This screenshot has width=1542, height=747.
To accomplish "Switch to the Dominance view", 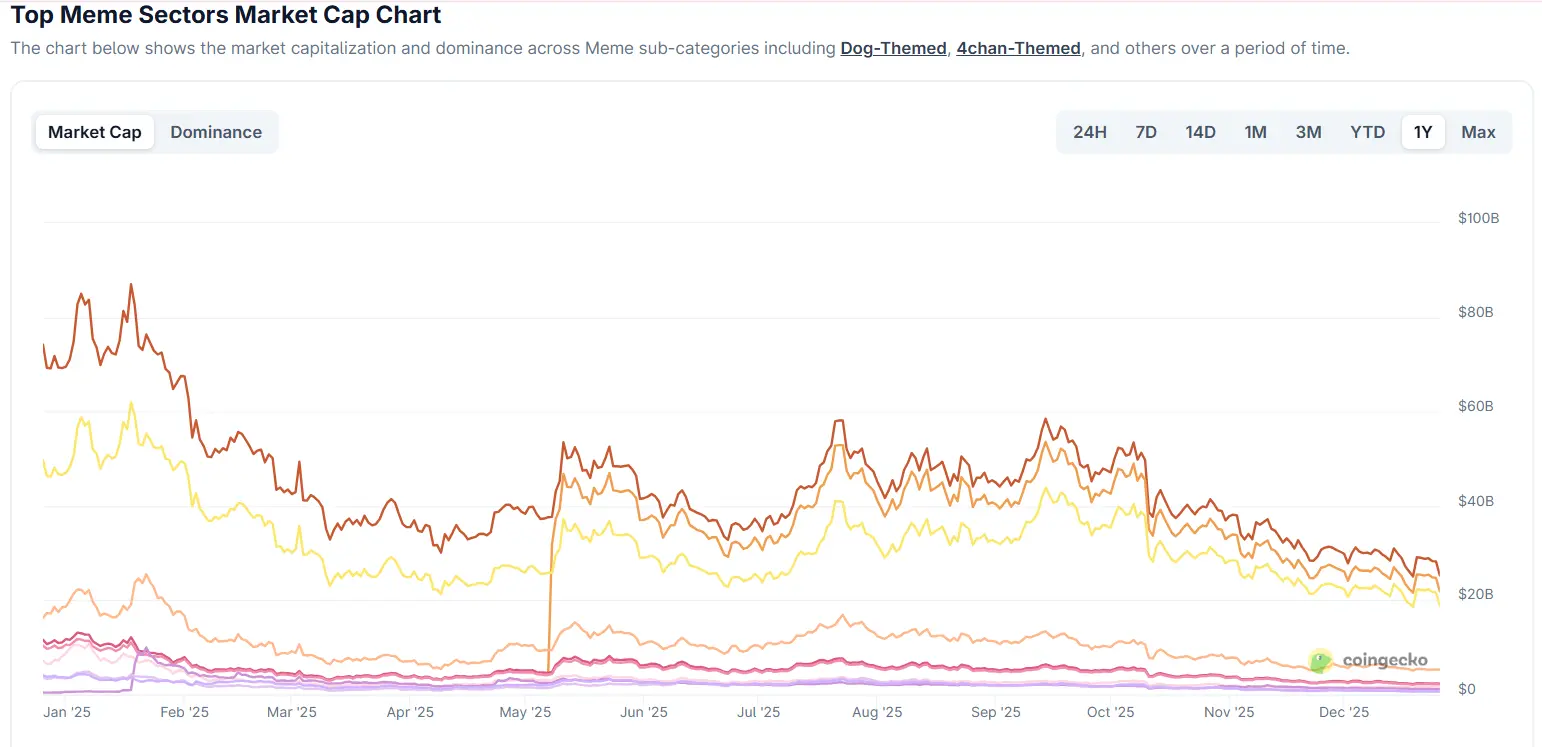I will [x=216, y=131].
